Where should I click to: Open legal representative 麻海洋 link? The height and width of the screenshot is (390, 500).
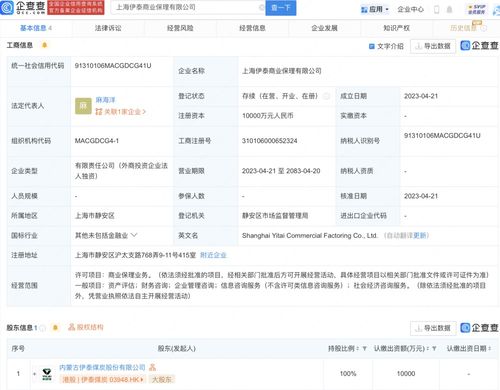pyautogui.click(x=105, y=100)
